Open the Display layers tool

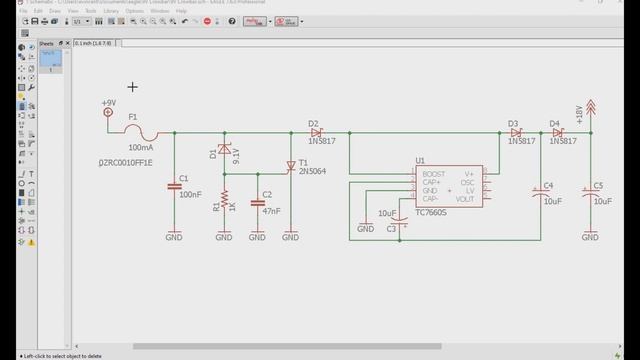(x=22, y=57)
